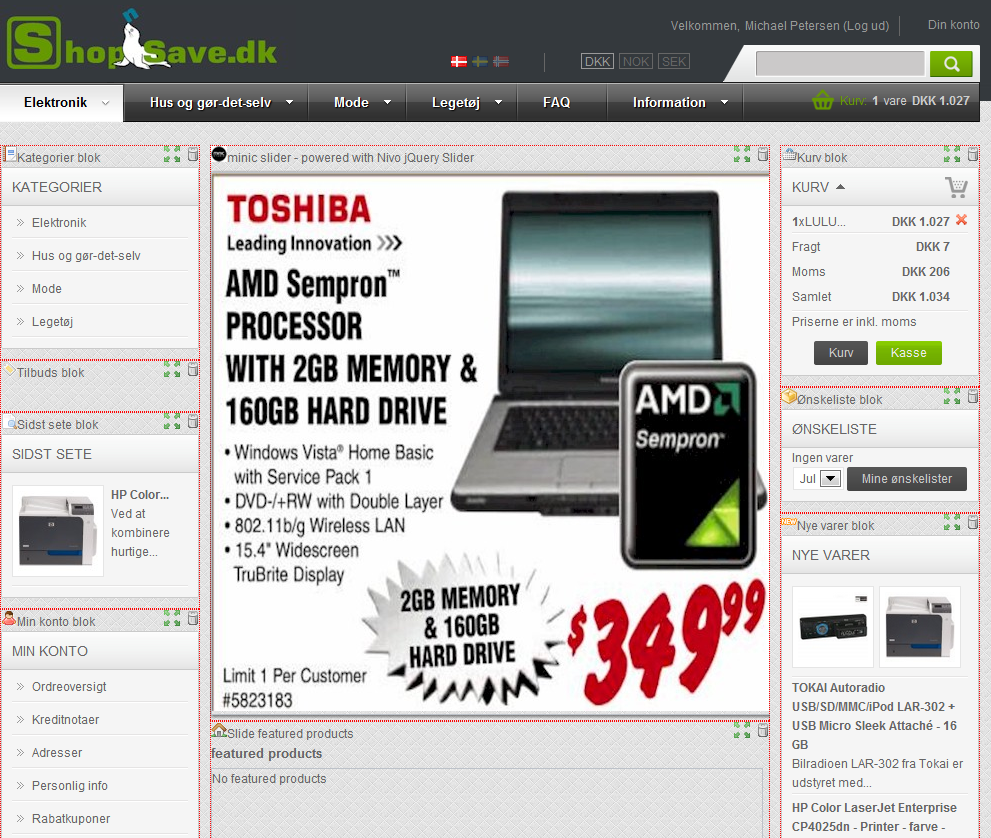Delete Kurv blok via trash icon
991x838 pixels.
pos(973,154)
